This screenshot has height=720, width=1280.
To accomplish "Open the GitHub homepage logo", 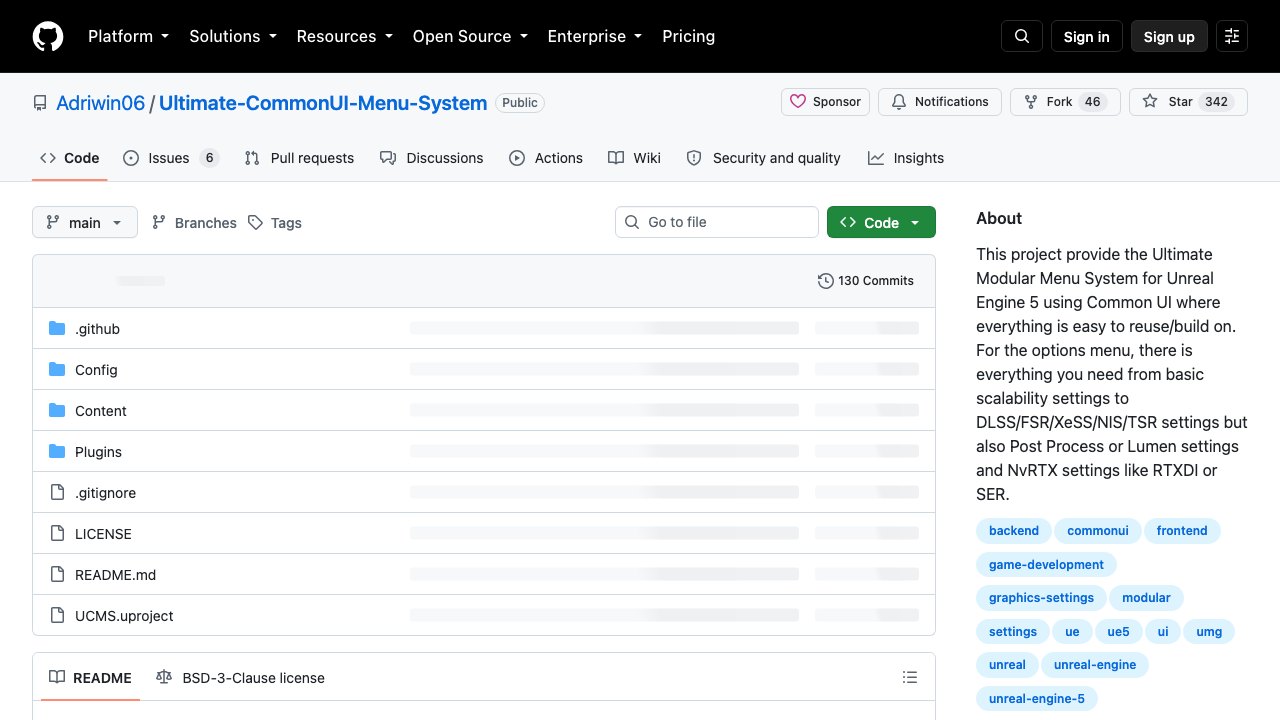I will click(x=48, y=36).
